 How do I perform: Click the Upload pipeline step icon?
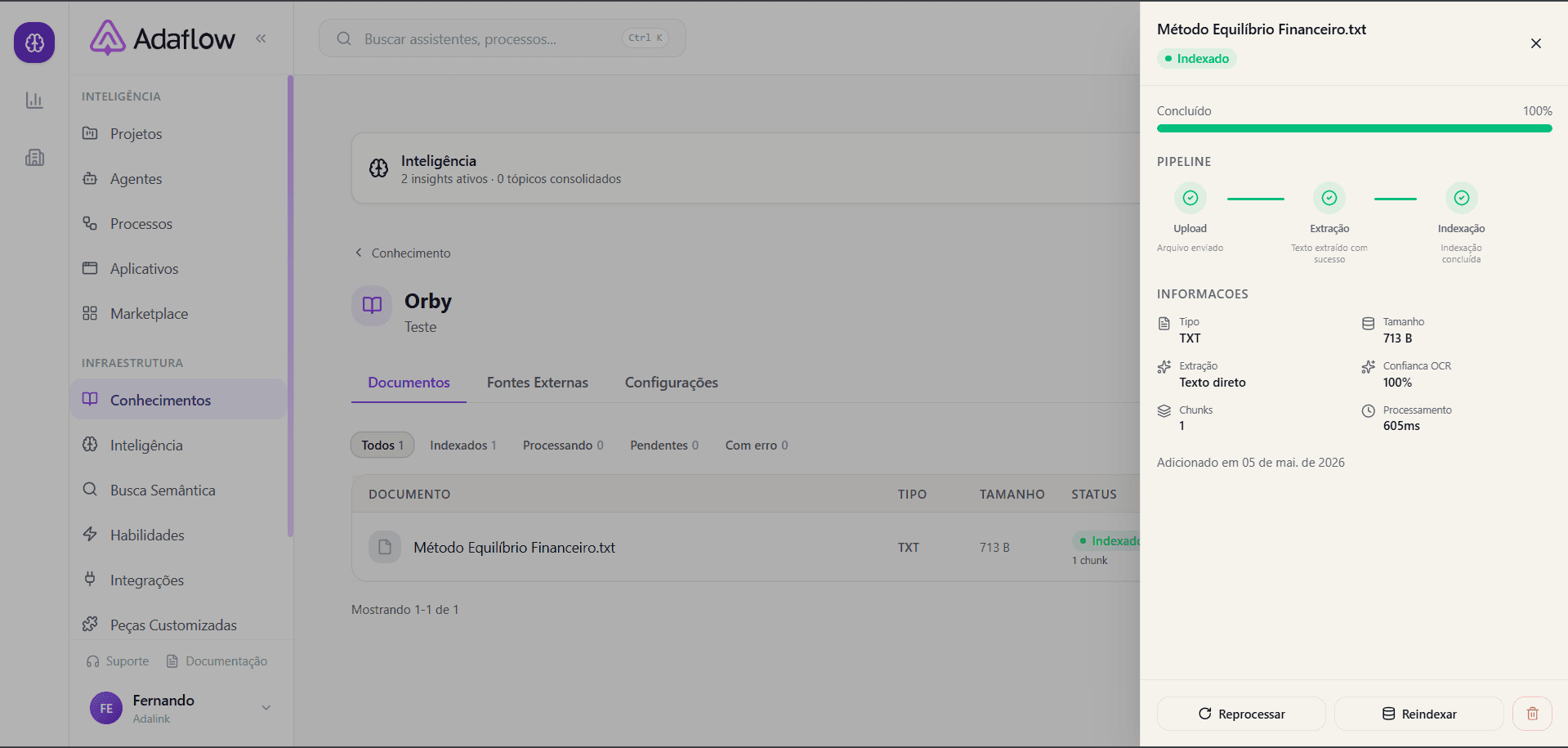coord(1191,198)
